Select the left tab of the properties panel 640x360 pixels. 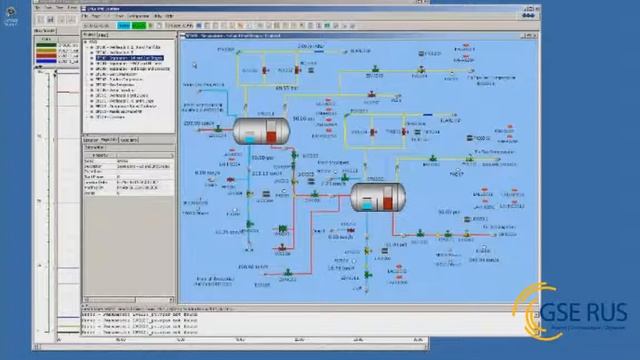[x=91, y=140]
